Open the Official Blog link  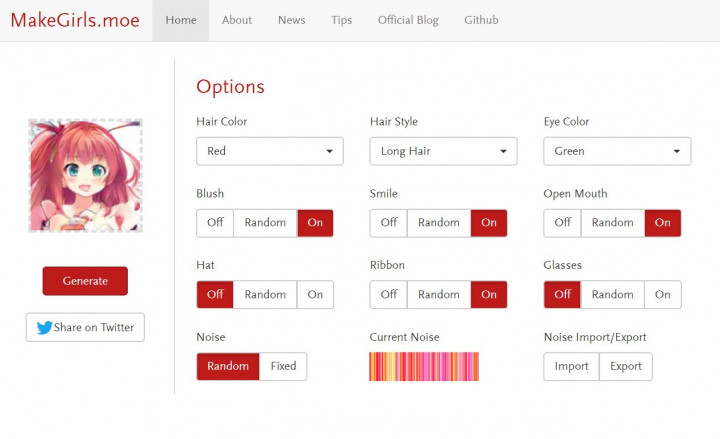coord(408,20)
